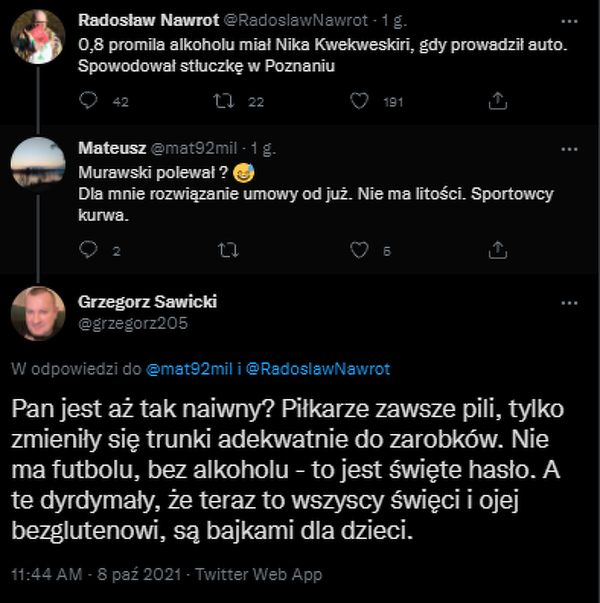Reply to Radosław Nawrot's tweet
The height and width of the screenshot is (603, 600).
tap(89, 101)
